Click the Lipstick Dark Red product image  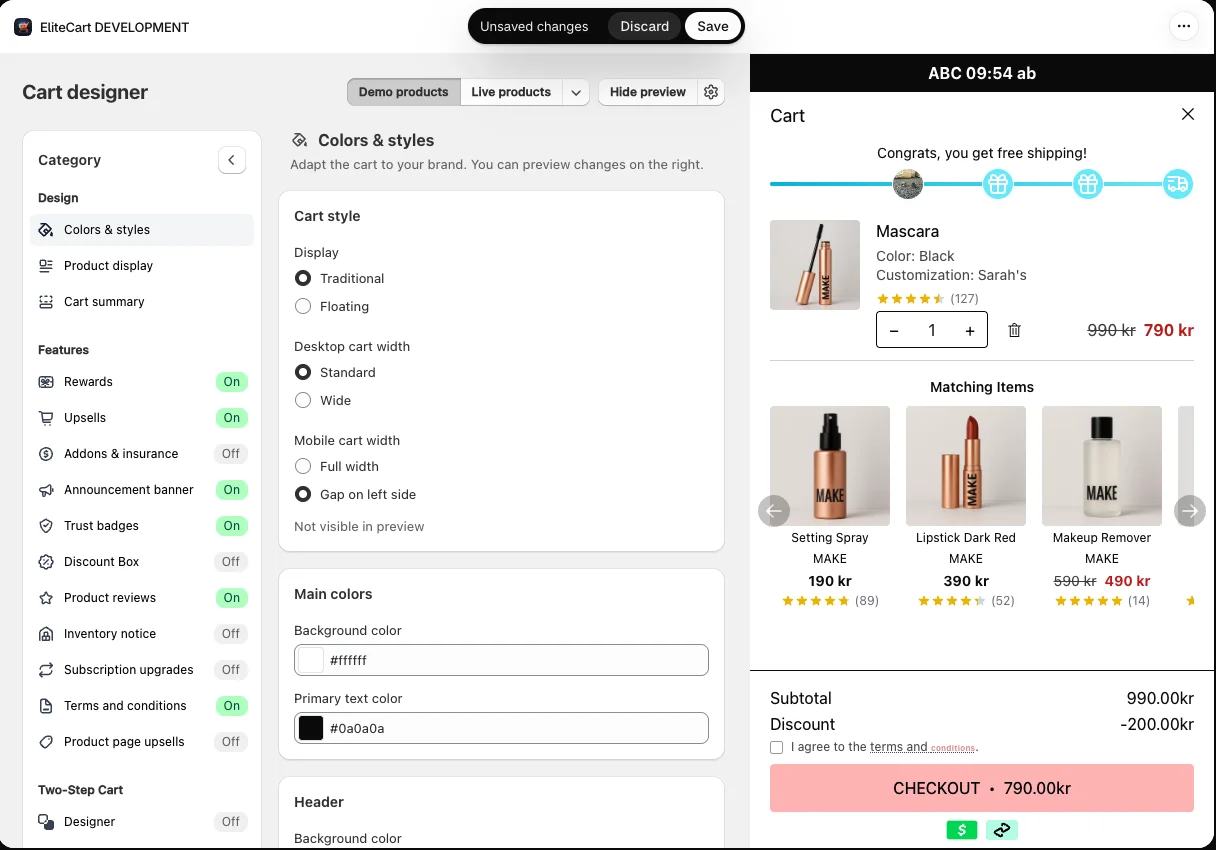966,466
